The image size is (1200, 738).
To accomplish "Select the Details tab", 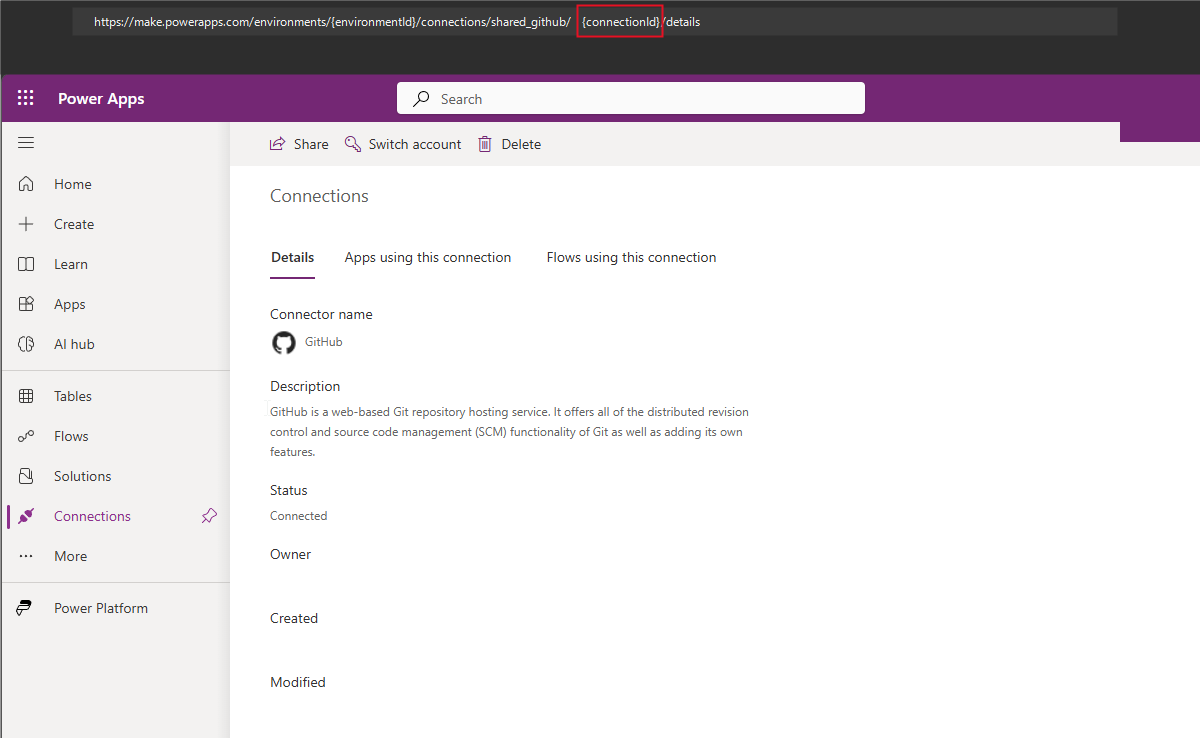I will (293, 258).
